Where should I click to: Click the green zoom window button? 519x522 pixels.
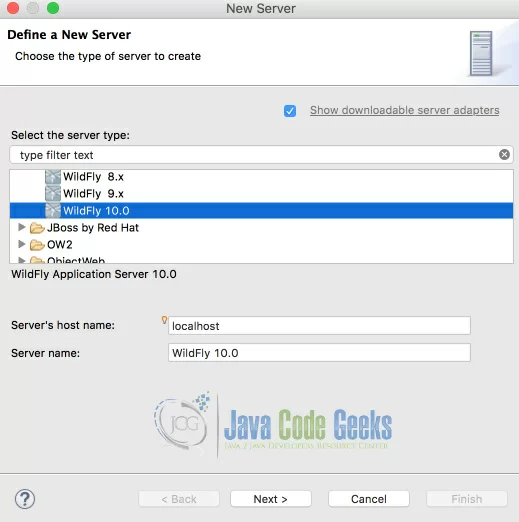[53, 8]
